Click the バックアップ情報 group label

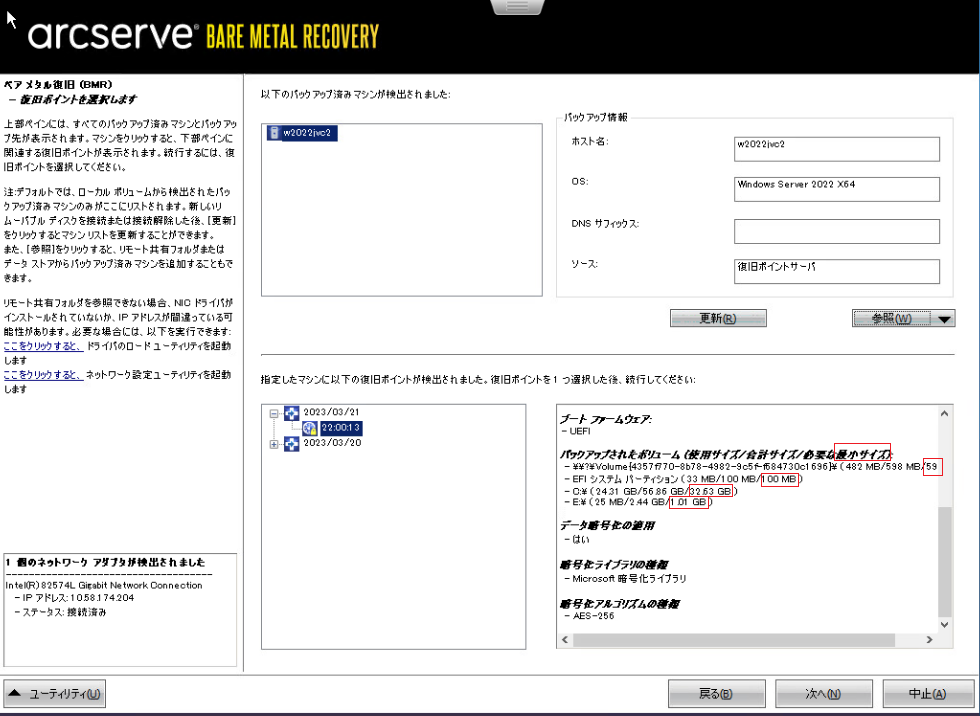point(596,117)
